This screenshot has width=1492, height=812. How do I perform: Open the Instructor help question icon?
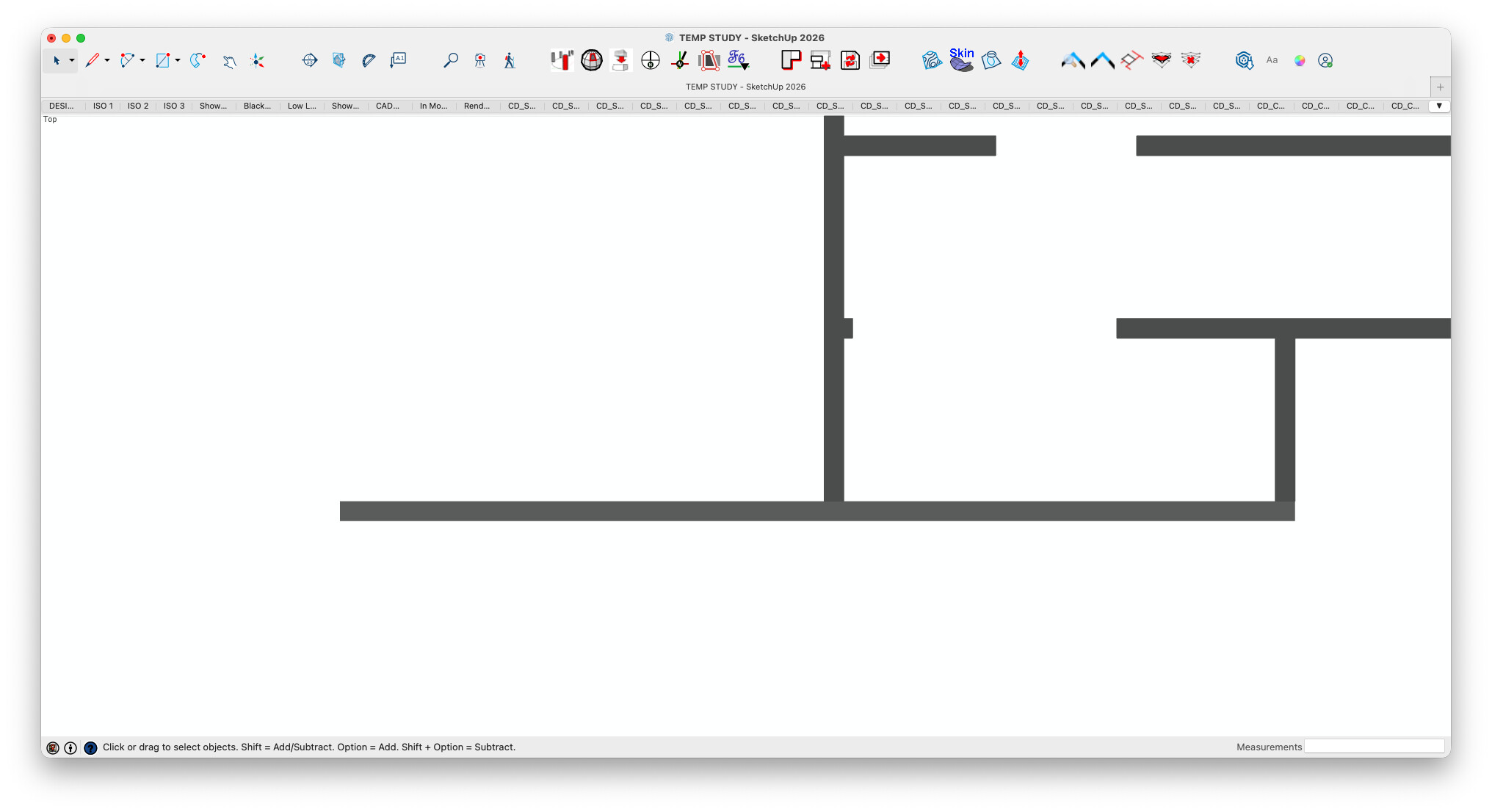point(90,747)
